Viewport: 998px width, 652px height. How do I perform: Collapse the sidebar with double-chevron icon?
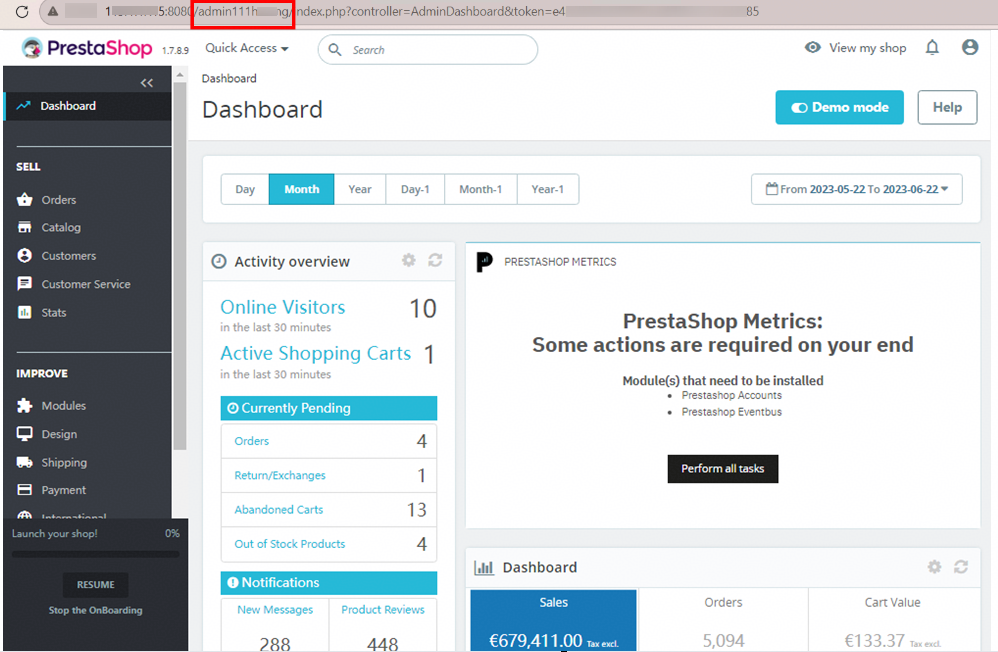147,83
